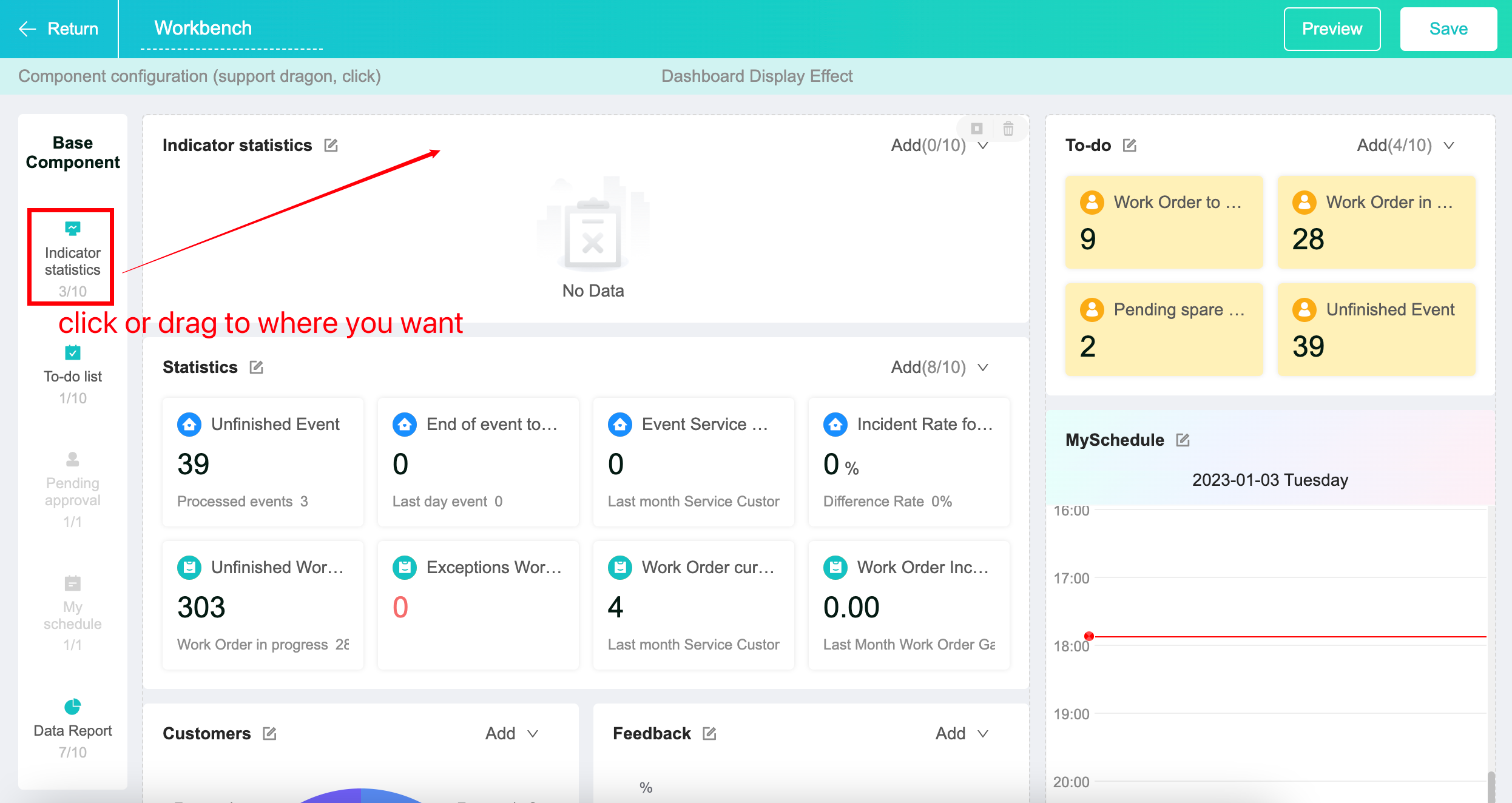Expand the Add(4/10) dropdown in To-do
The image size is (1512, 803).
pos(1406,145)
